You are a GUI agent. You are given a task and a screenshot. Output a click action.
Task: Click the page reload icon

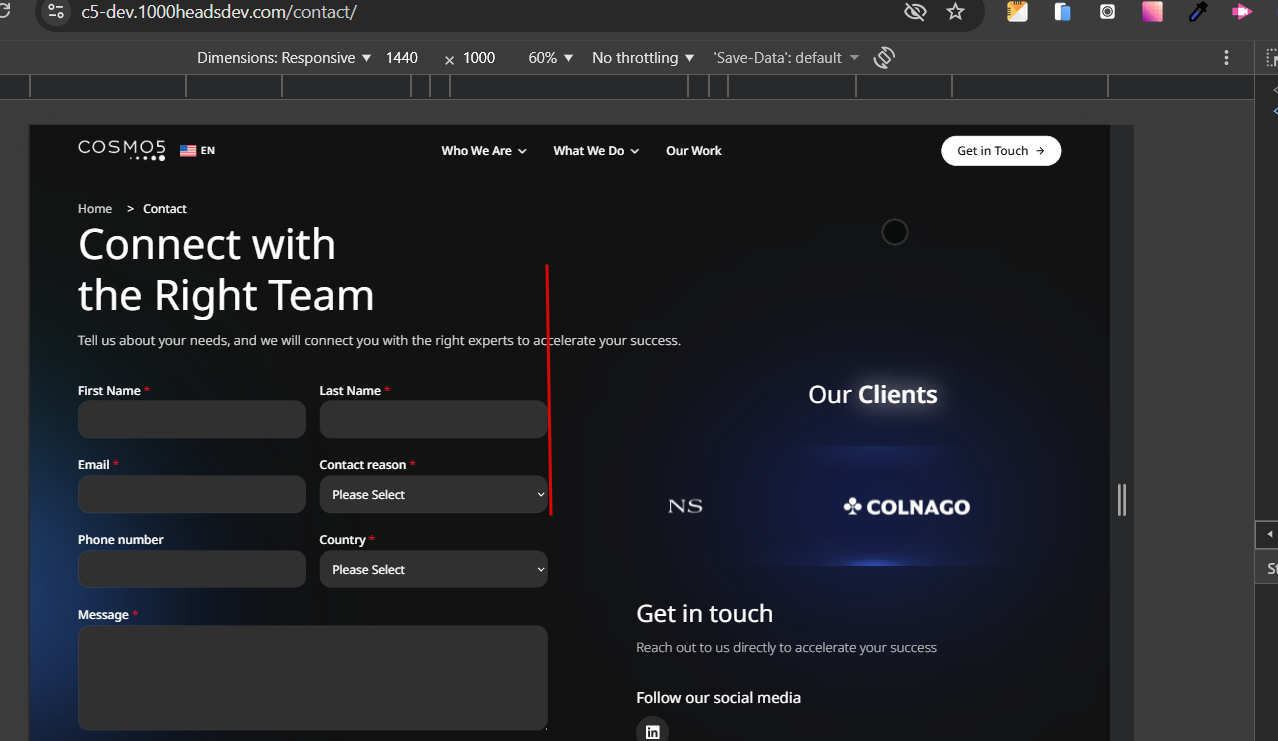(x=5, y=12)
